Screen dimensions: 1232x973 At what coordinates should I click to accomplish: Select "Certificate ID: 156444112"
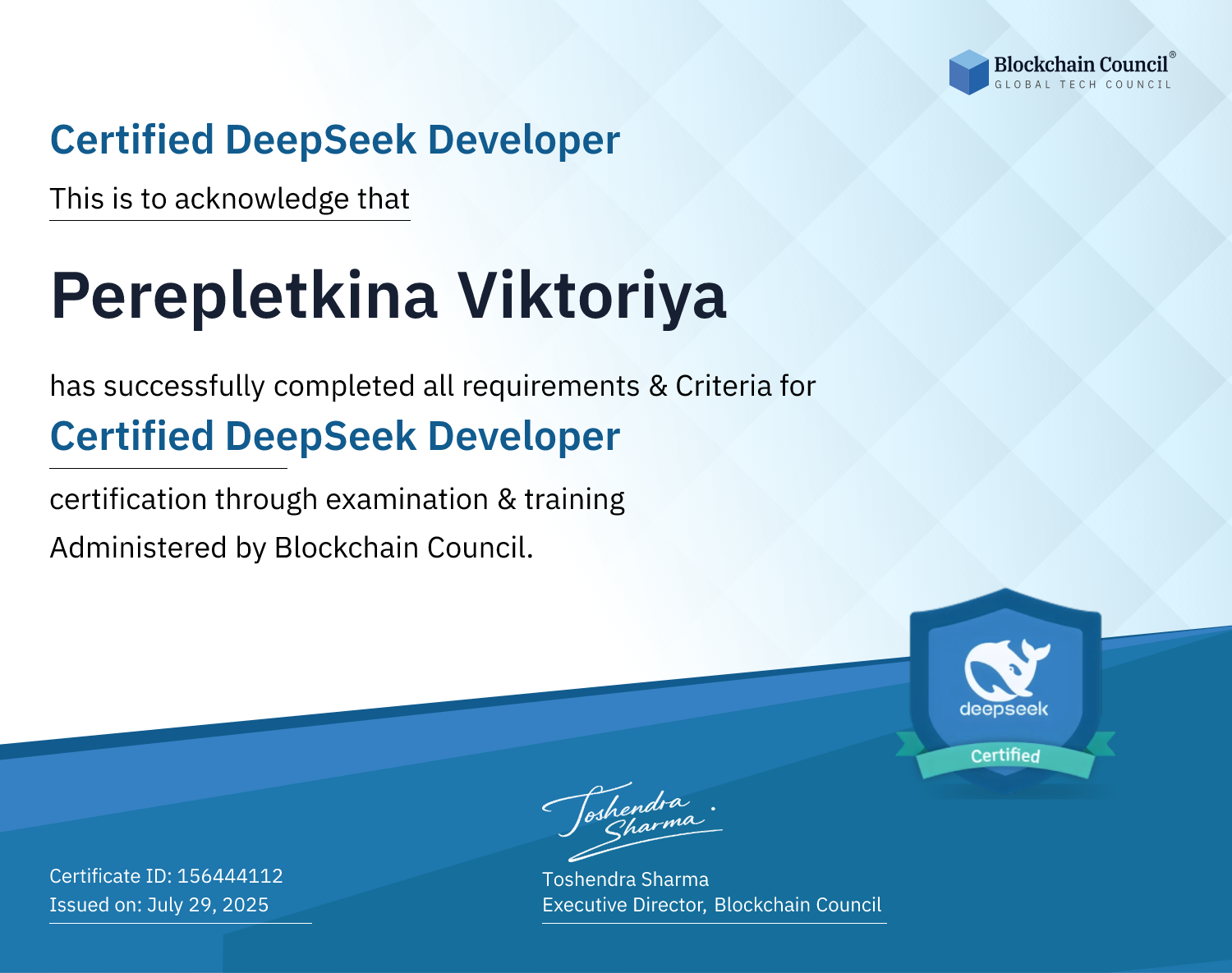tap(166, 876)
